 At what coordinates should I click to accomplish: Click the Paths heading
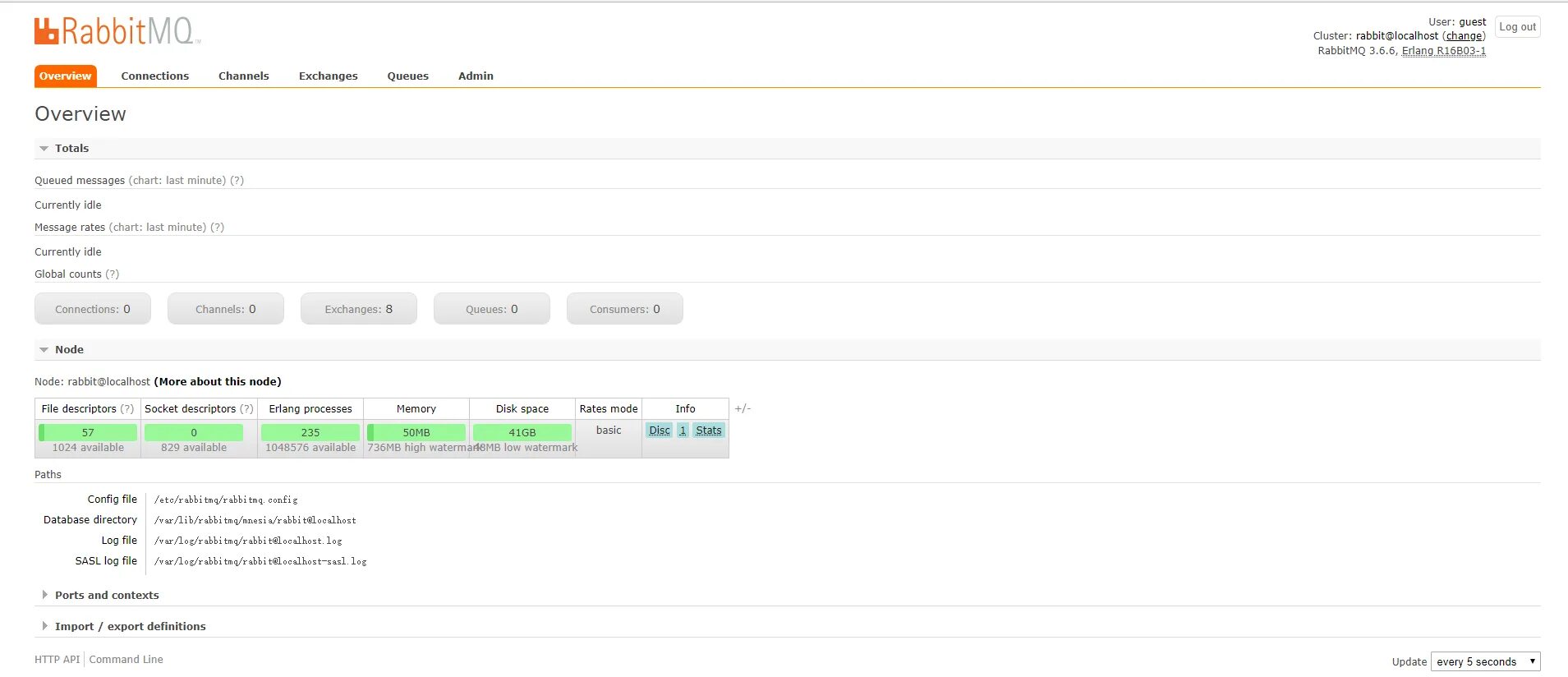coord(48,475)
